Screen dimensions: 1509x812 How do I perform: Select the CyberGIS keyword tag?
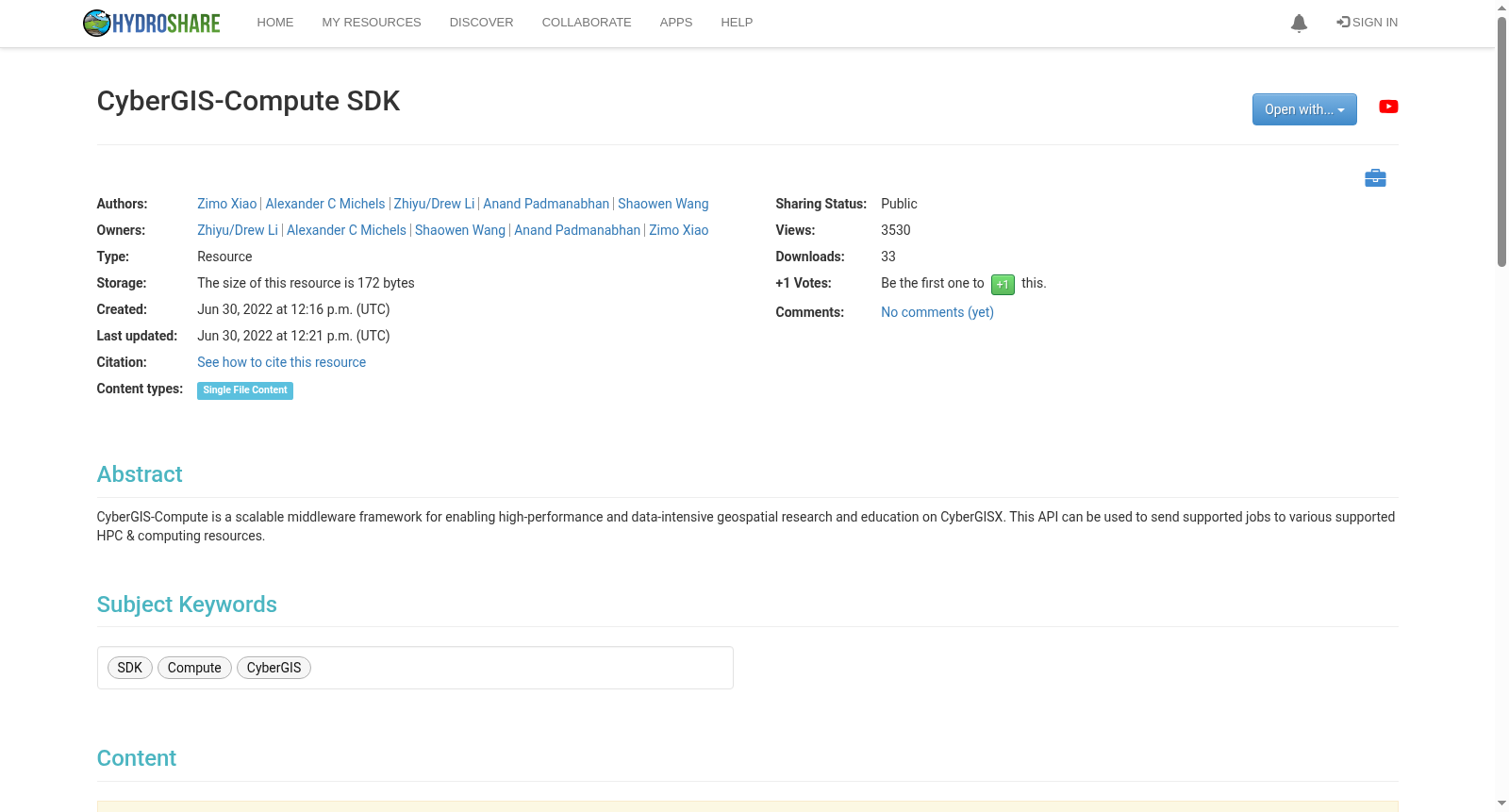coord(274,668)
